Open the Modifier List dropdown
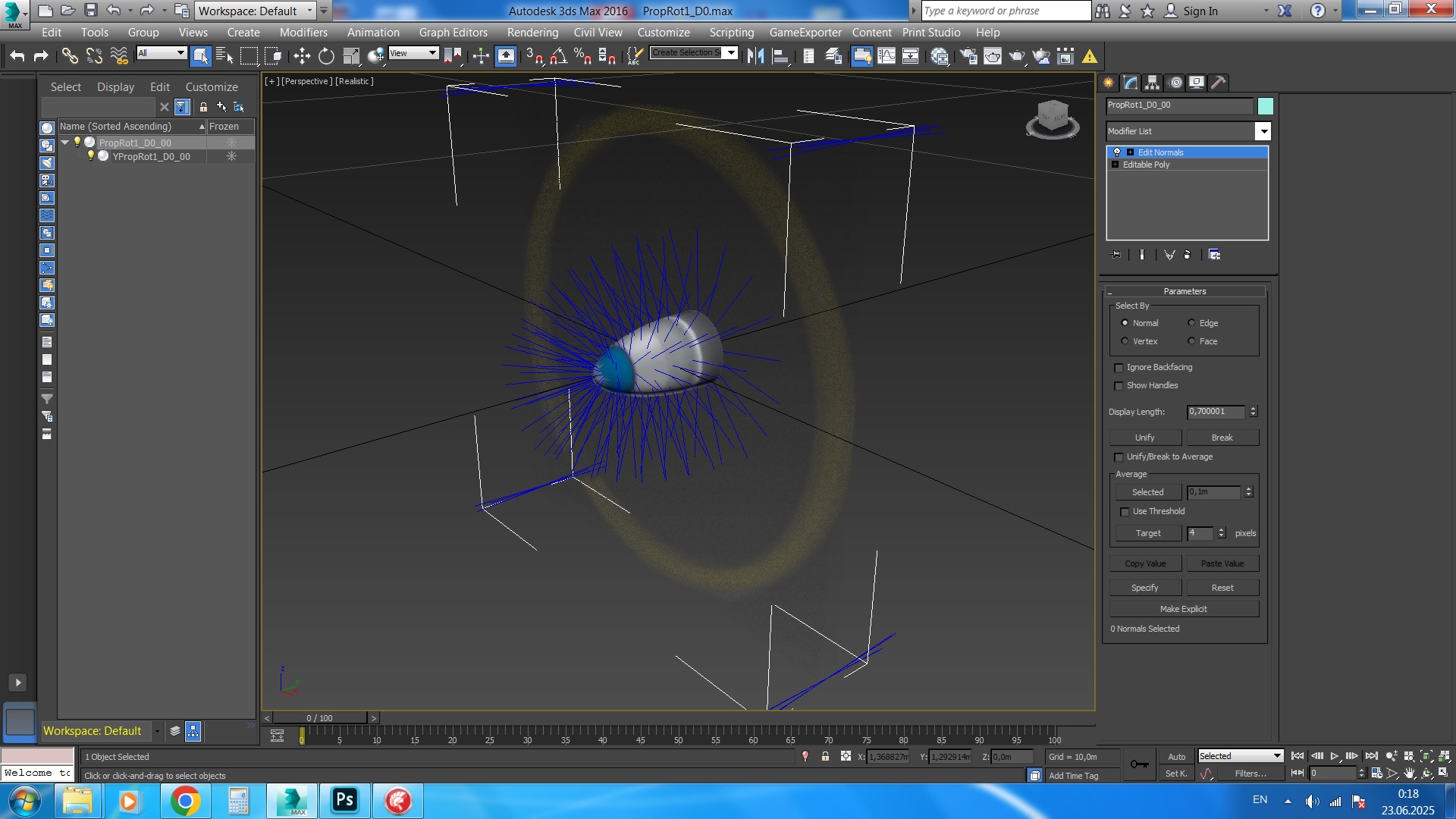Screen dimensions: 1456x819 pyautogui.click(x=1263, y=132)
